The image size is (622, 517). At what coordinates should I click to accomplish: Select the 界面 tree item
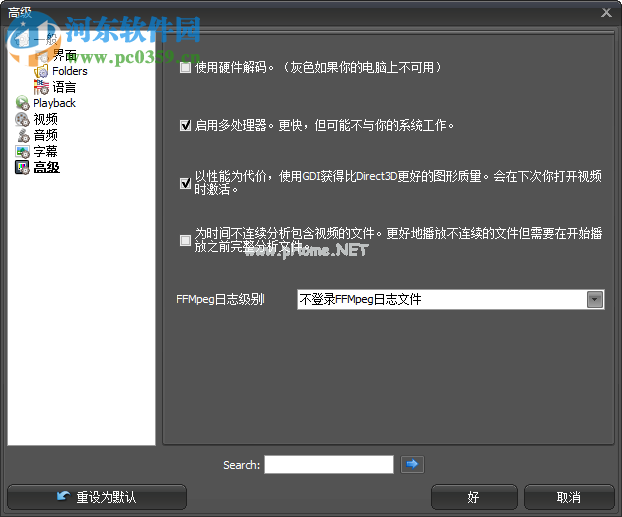65,55
